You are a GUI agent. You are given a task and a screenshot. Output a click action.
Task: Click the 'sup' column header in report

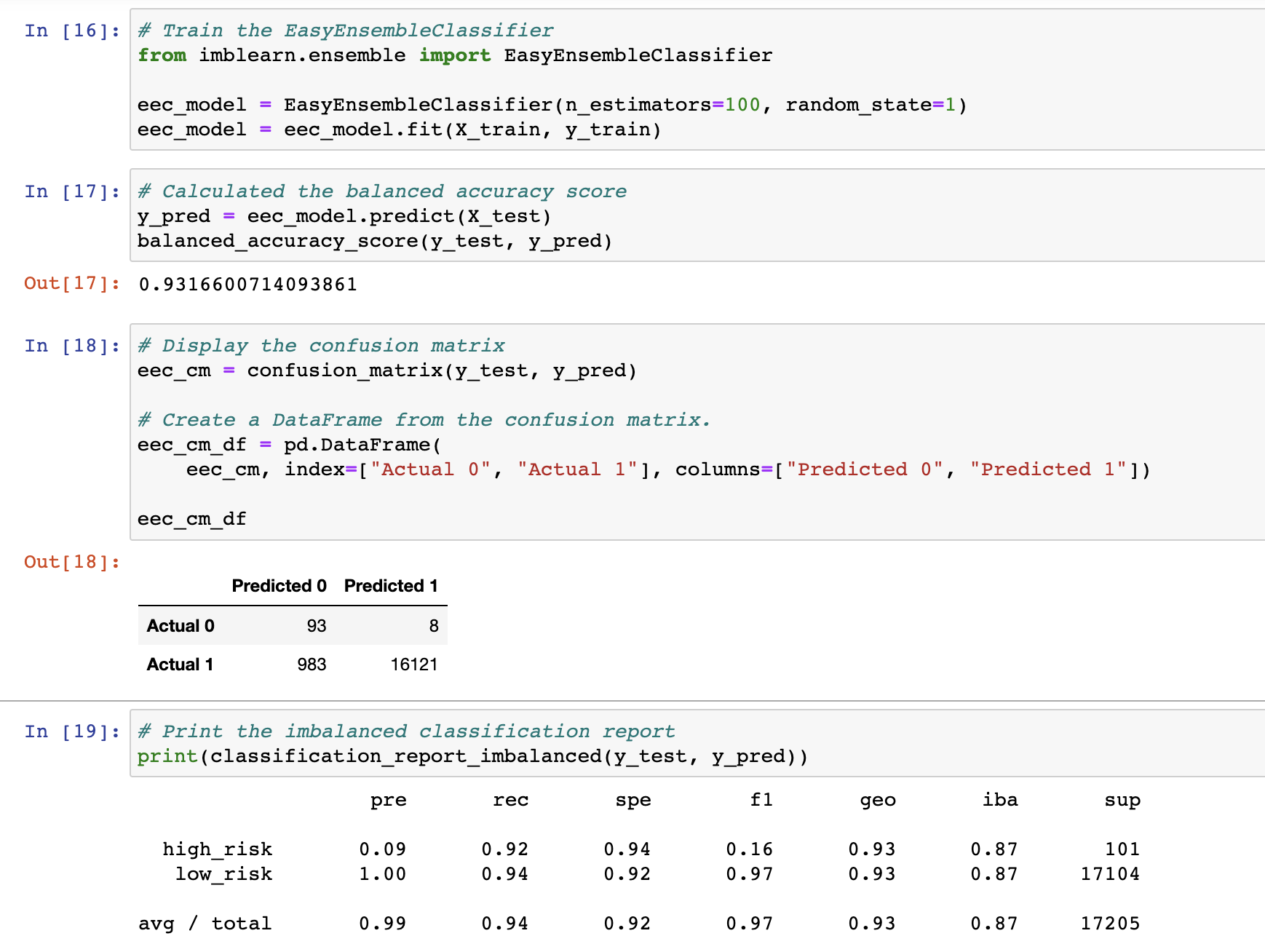coord(1122,800)
